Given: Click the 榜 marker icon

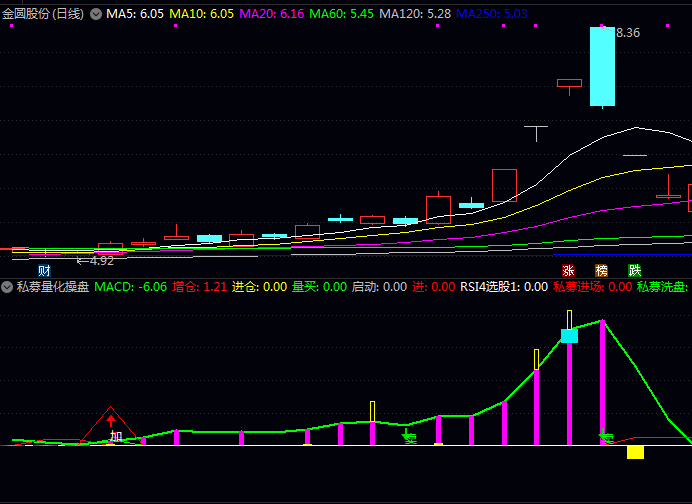Looking at the screenshot, I should click(x=601, y=270).
